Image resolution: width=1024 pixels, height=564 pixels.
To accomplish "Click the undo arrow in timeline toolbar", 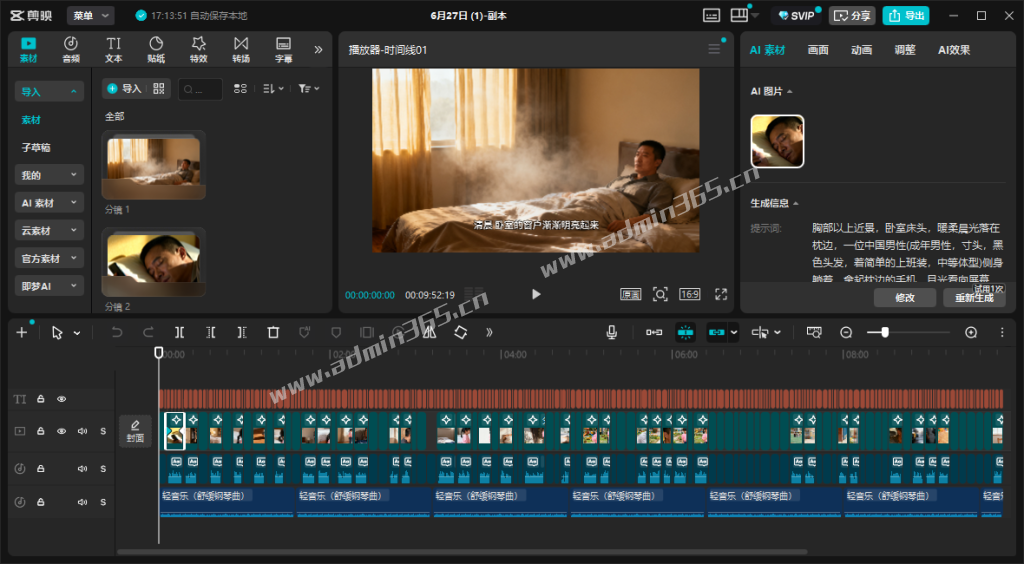I will pos(117,332).
